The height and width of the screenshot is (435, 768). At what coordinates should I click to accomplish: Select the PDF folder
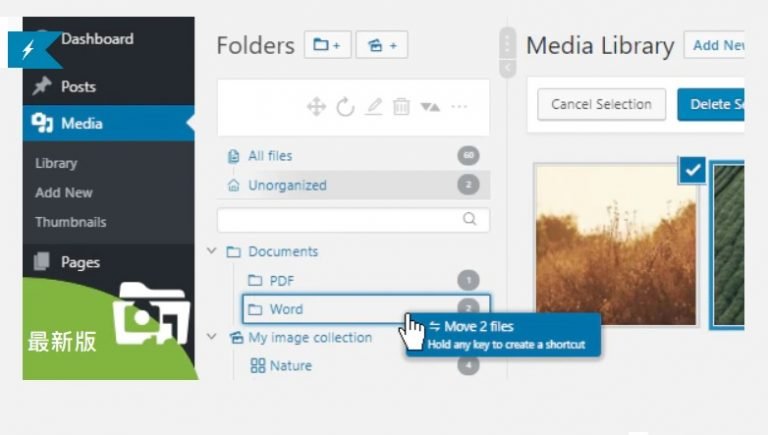(x=281, y=281)
